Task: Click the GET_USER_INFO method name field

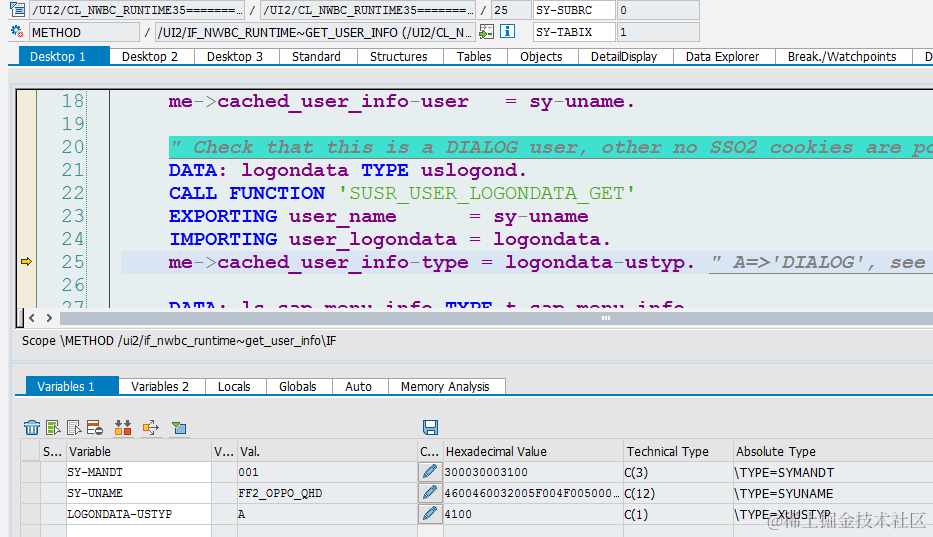Action: (x=315, y=32)
